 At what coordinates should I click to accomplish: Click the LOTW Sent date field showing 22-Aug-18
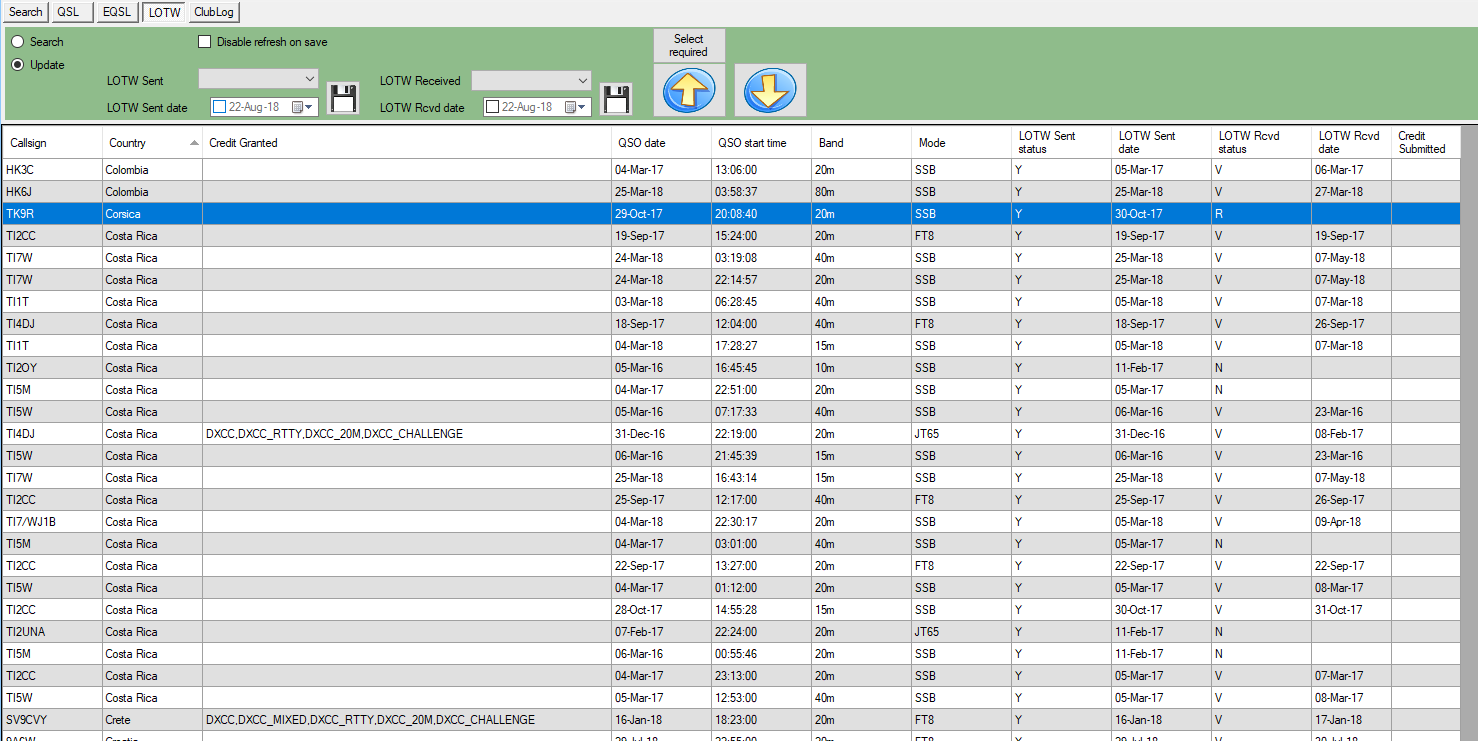(x=264, y=107)
